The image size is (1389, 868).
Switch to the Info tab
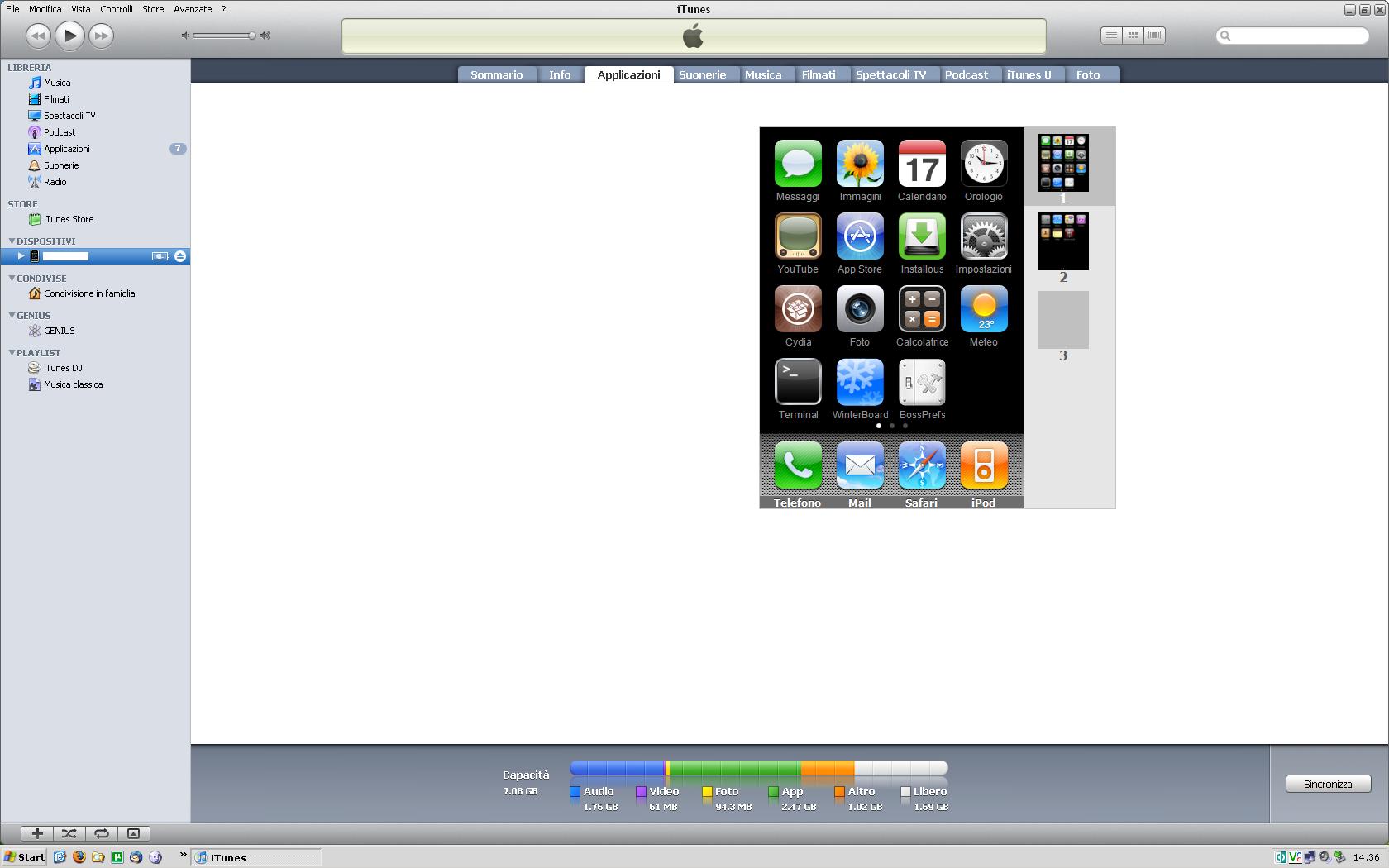(560, 74)
